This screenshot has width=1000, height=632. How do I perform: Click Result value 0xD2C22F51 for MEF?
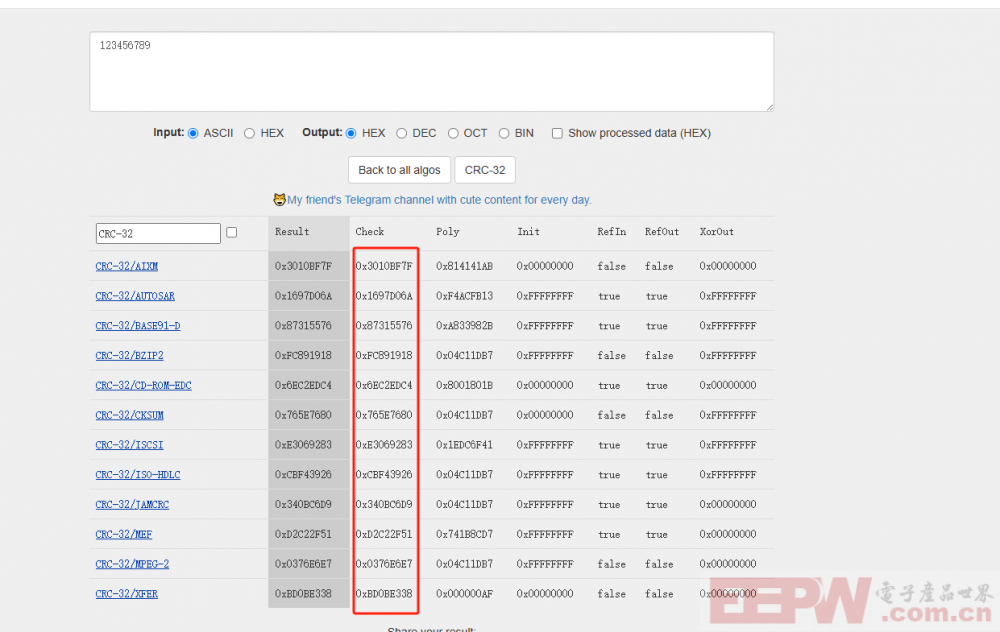[x=304, y=534]
